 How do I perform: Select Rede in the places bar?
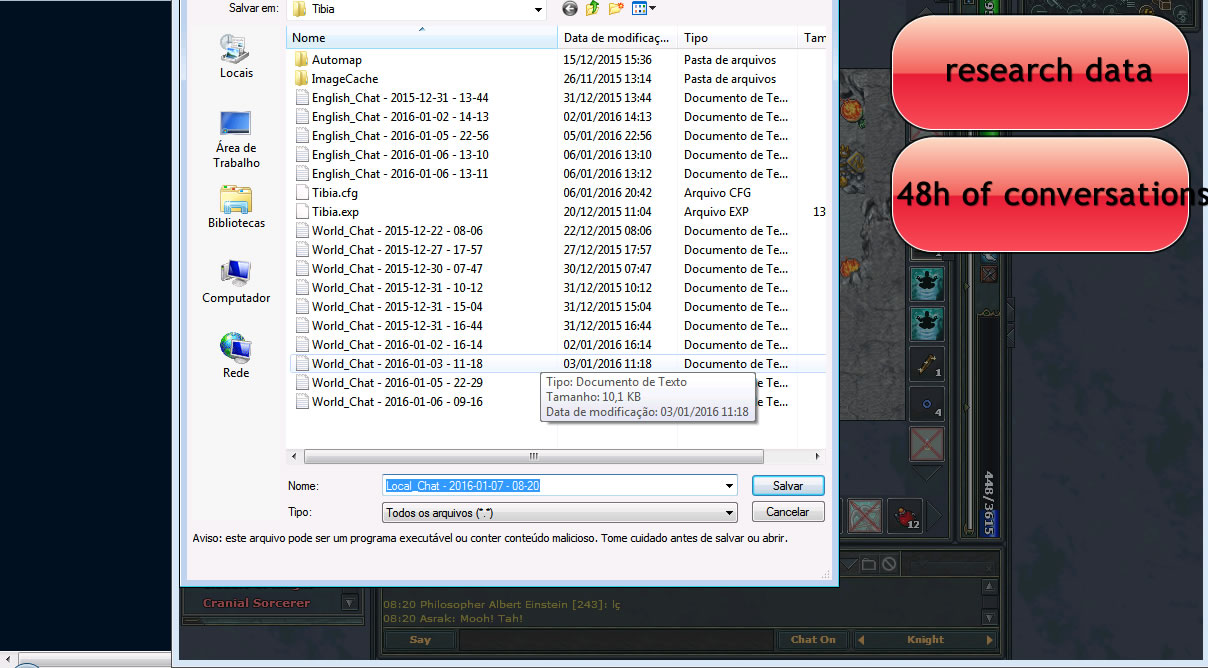click(235, 357)
